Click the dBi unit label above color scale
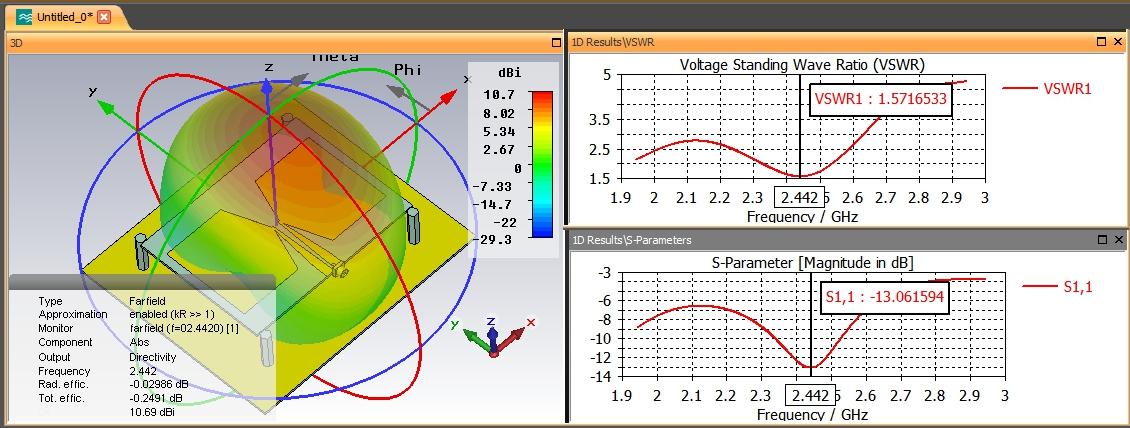 coord(510,73)
